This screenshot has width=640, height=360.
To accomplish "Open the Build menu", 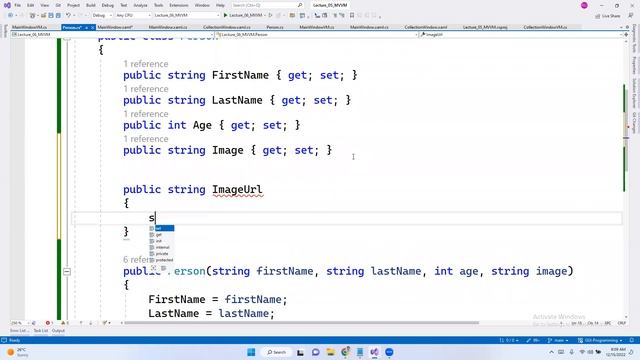I will [91, 5].
